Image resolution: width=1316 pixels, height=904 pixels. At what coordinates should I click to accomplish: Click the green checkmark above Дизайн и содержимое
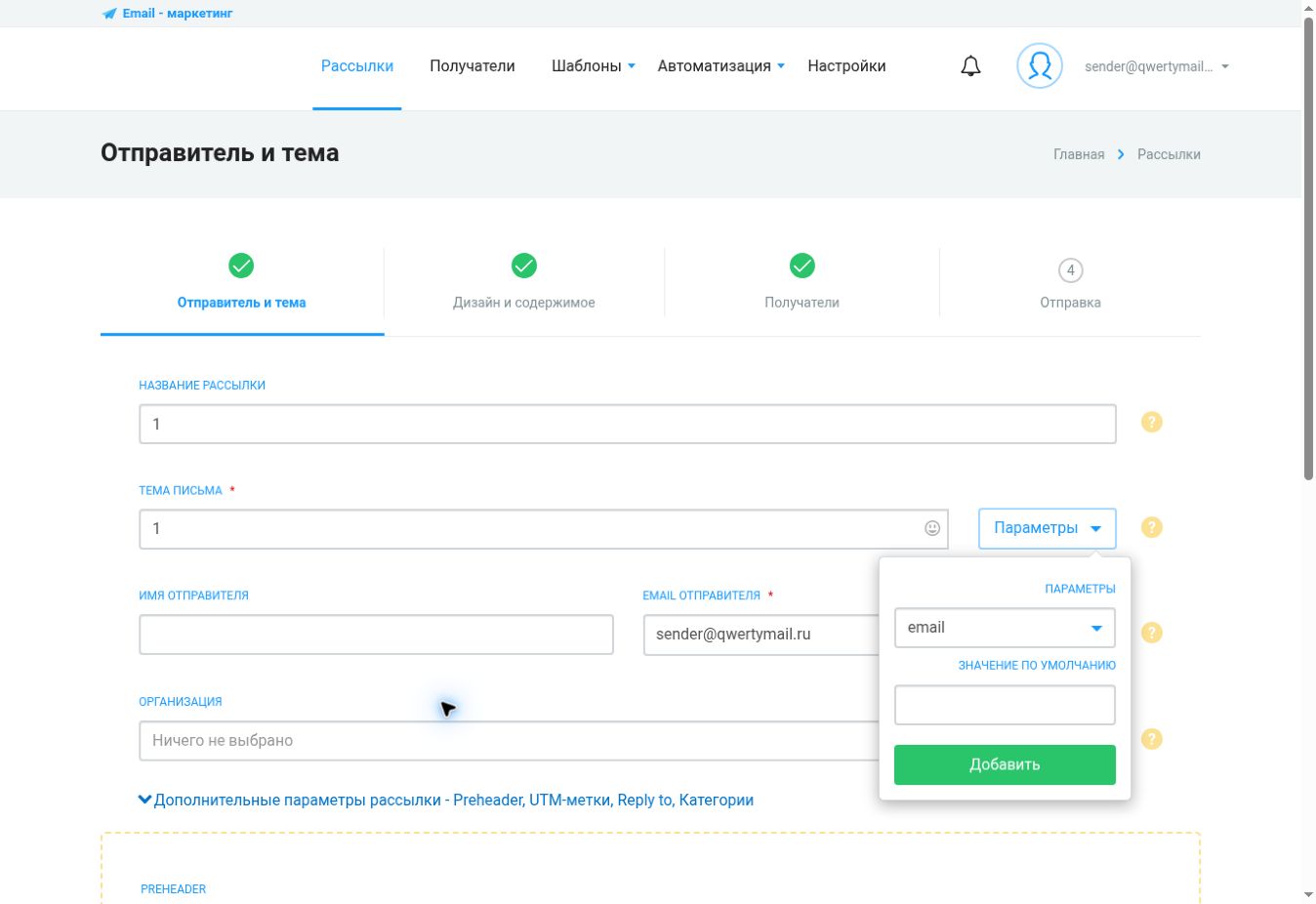524,266
